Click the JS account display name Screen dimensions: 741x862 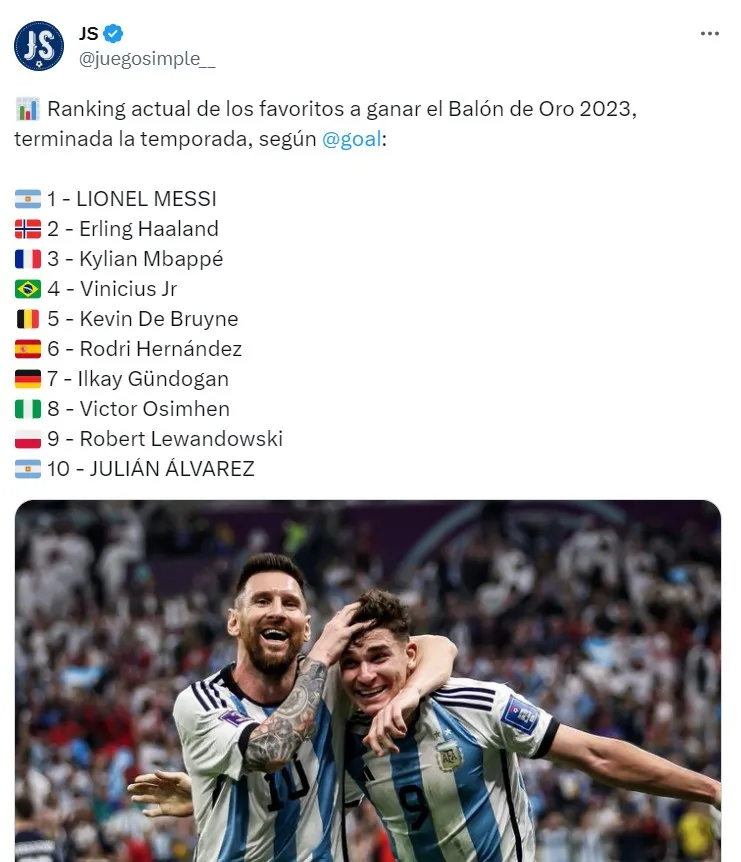89,34
